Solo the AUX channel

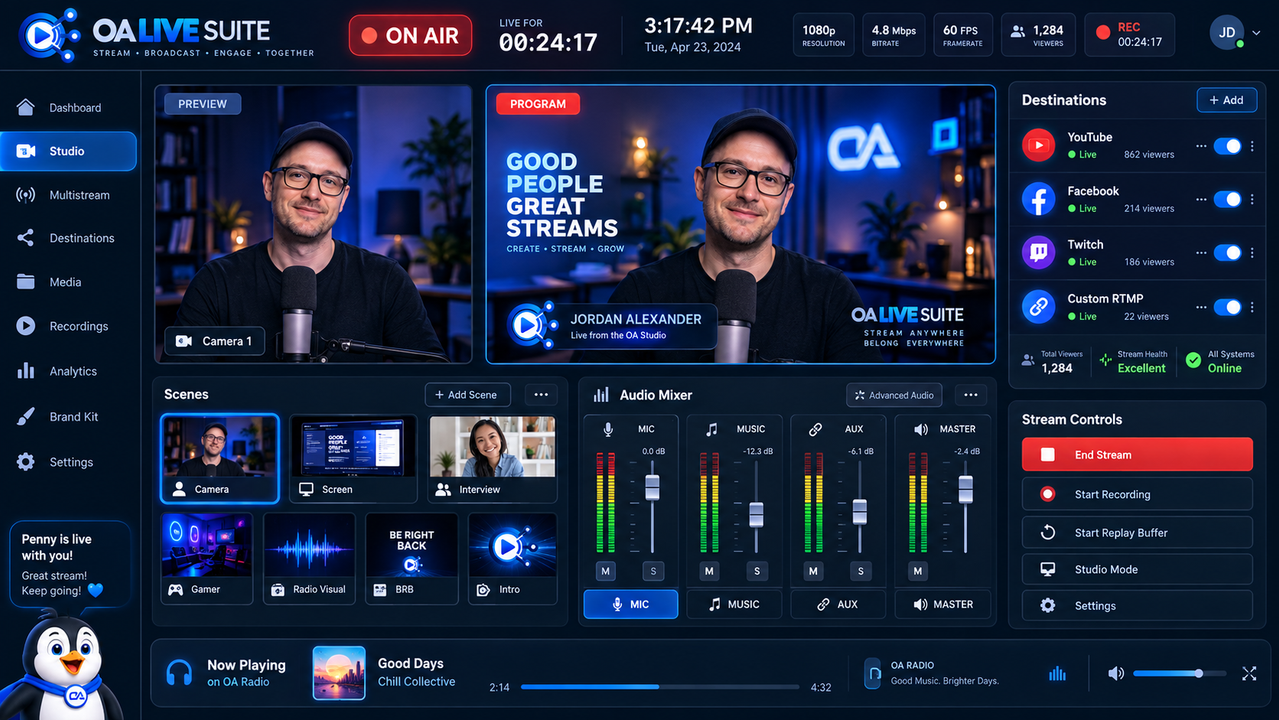click(861, 571)
